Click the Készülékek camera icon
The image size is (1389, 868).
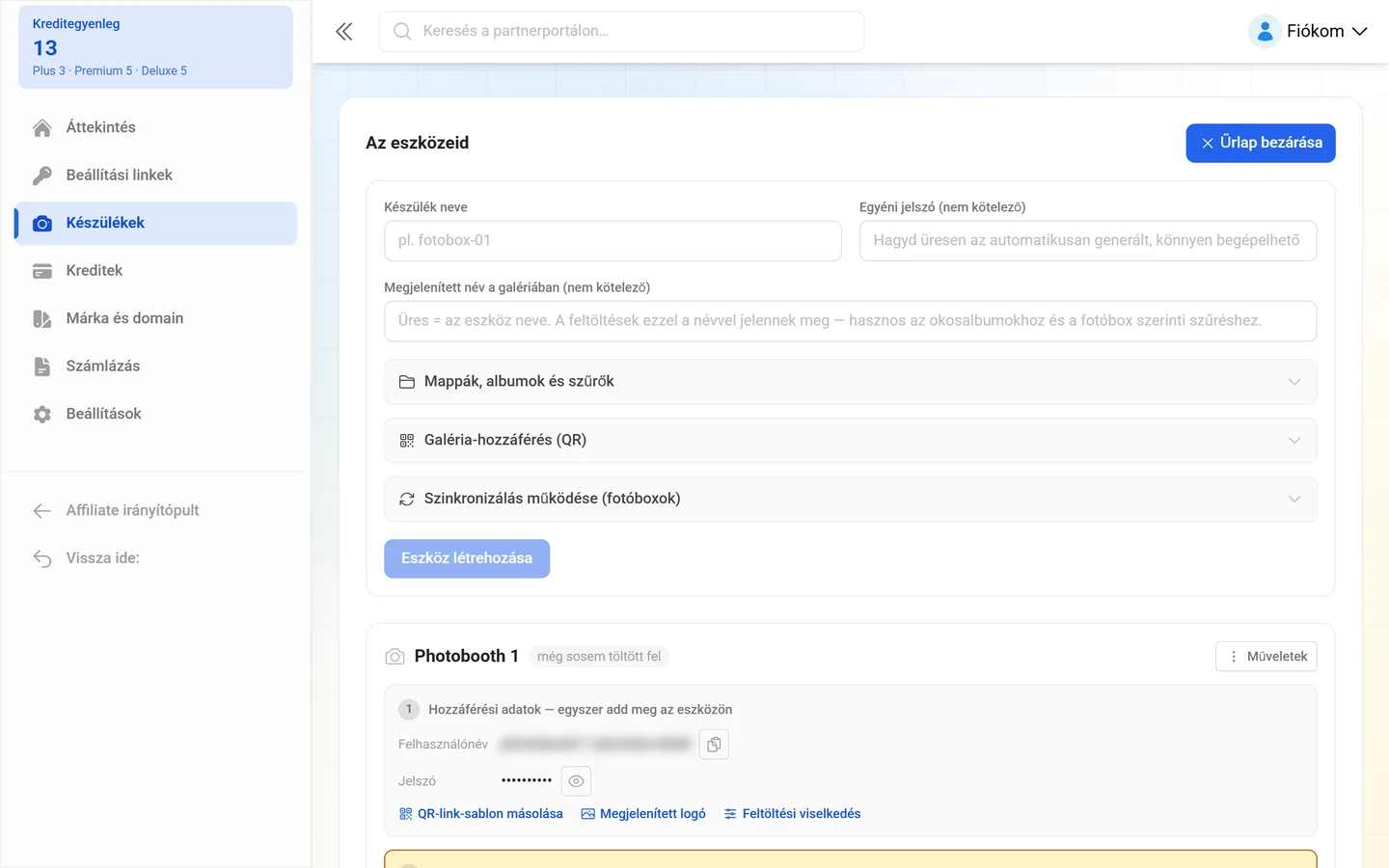[42, 224]
